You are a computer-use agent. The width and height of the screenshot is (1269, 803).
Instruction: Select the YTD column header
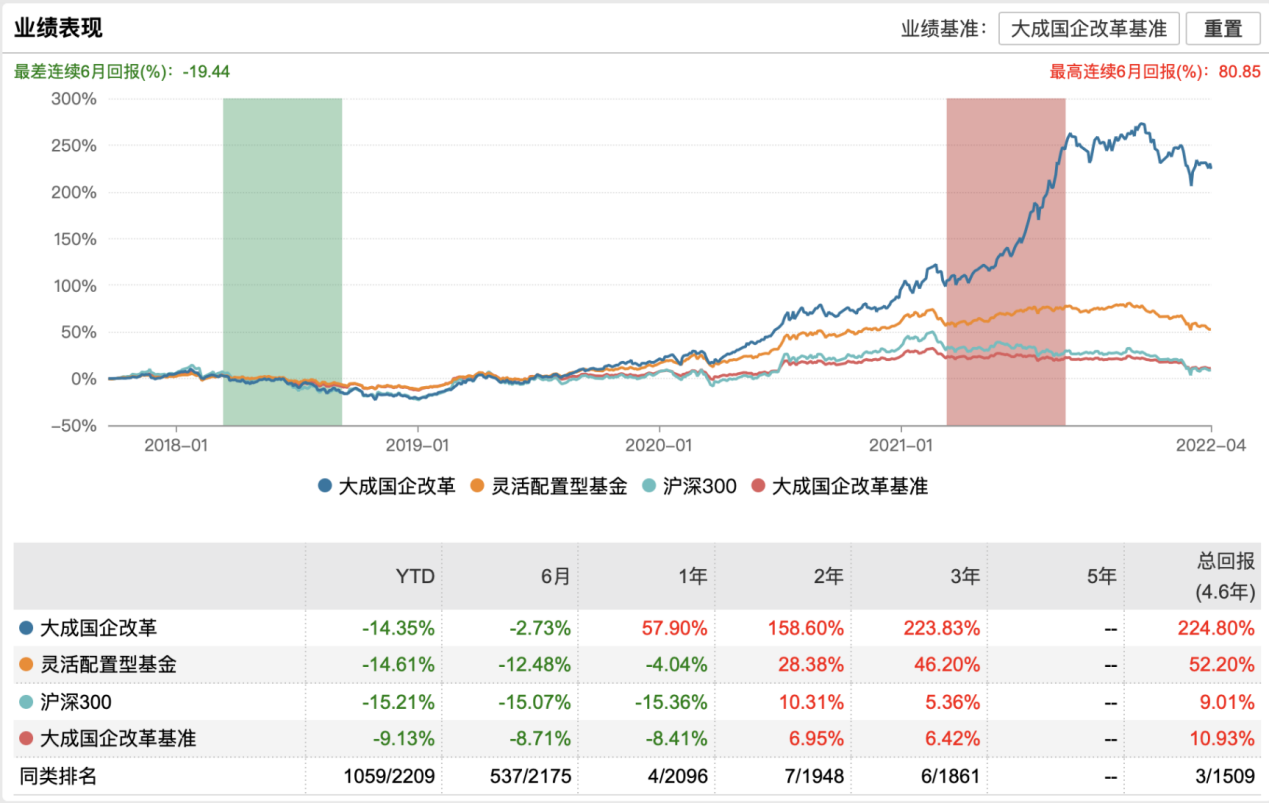point(415,576)
